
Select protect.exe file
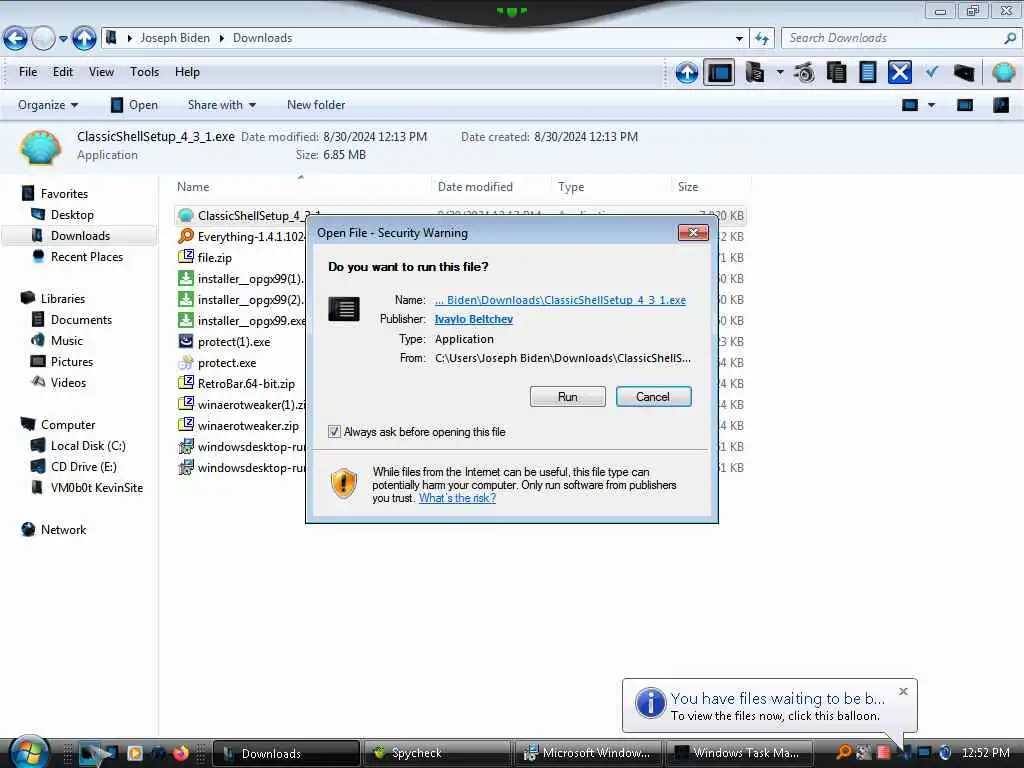click(x=227, y=363)
